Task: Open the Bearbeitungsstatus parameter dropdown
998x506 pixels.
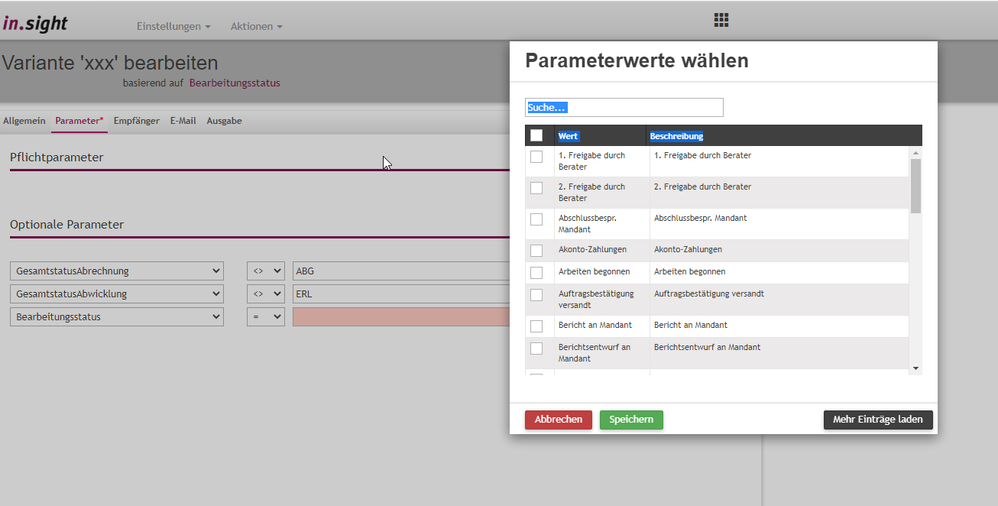Action: point(117,317)
